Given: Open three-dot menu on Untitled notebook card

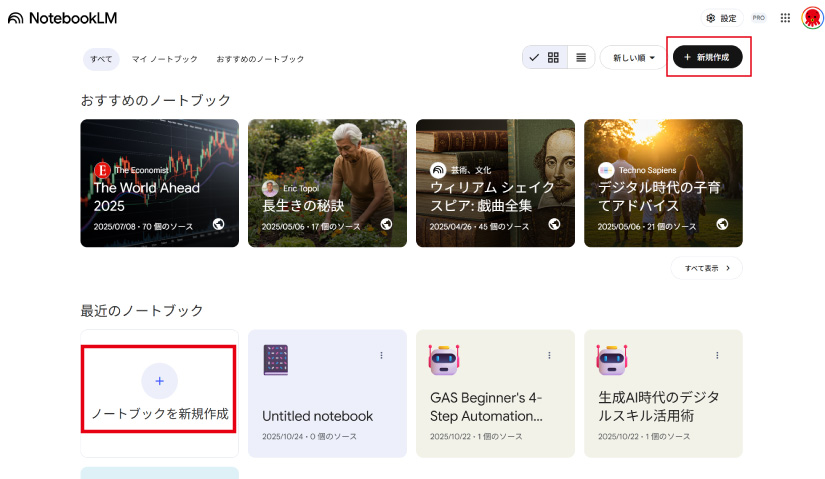Looking at the screenshot, I should 381,355.
